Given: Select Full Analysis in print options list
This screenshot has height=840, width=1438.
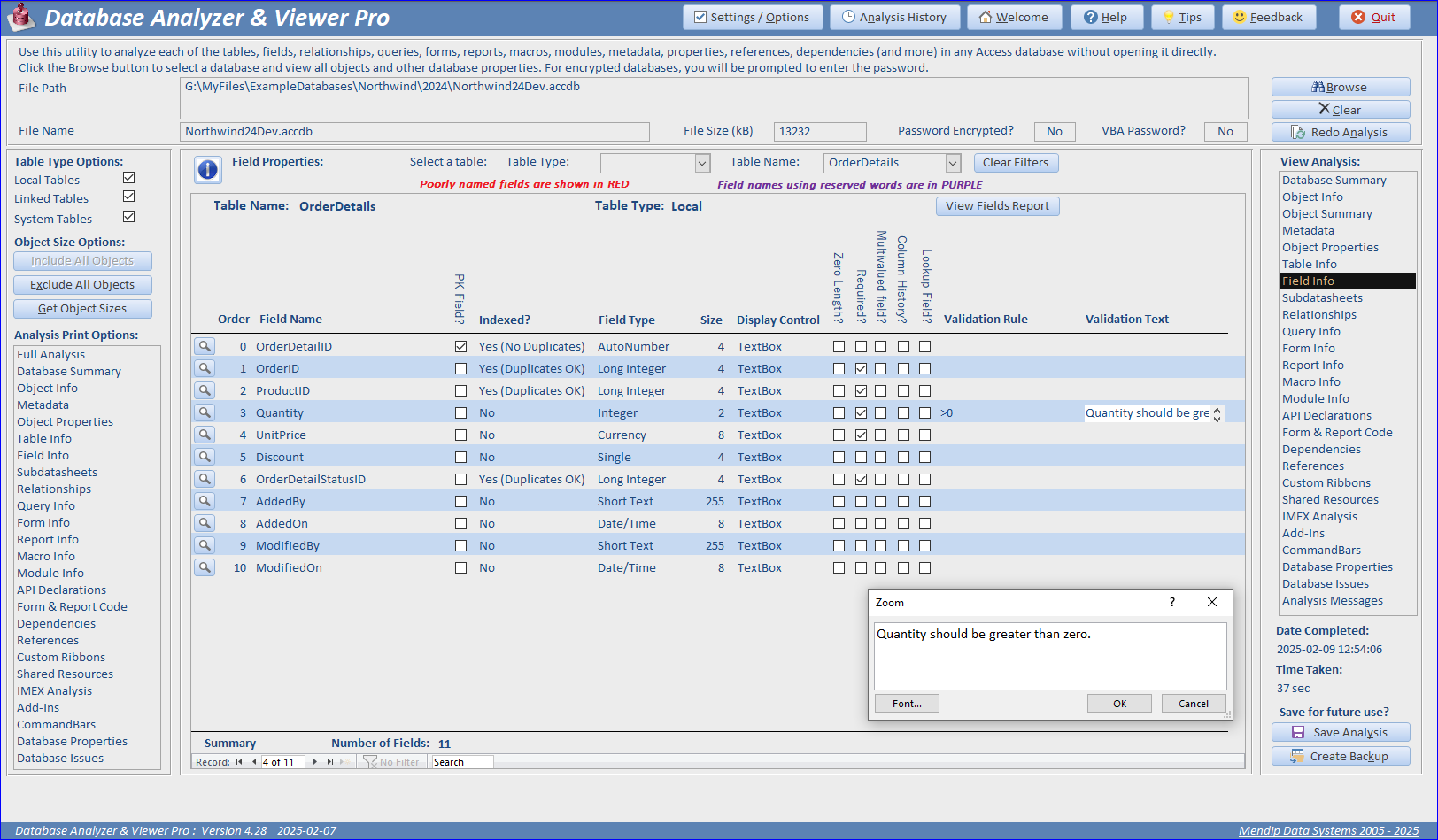Looking at the screenshot, I should point(50,354).
